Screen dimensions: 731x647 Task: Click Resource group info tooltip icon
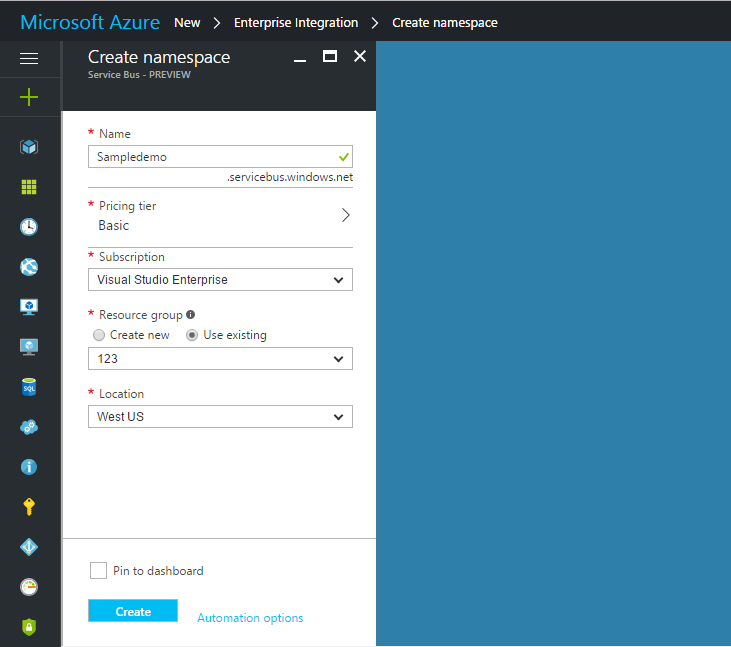click(190, 315)
